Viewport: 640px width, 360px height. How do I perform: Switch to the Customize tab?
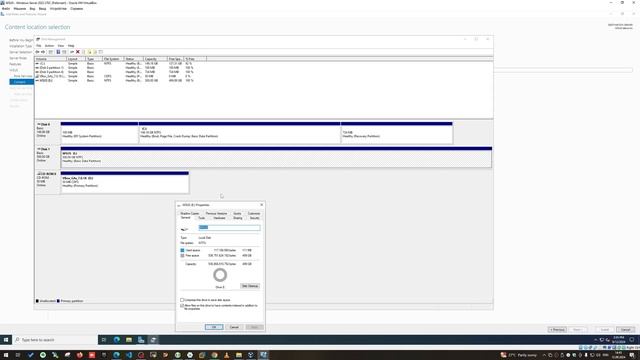[x=254, y=213]
